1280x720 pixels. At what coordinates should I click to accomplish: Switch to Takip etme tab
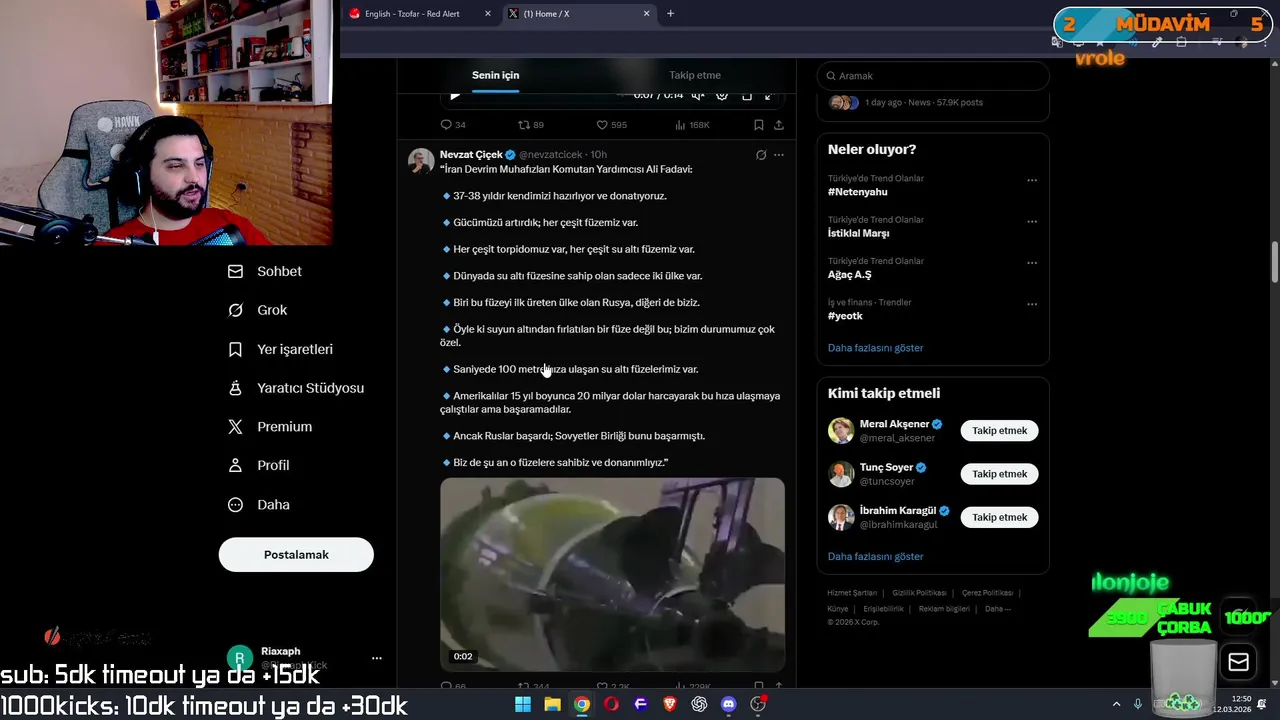pyautogui.click(x=695, y=75)
